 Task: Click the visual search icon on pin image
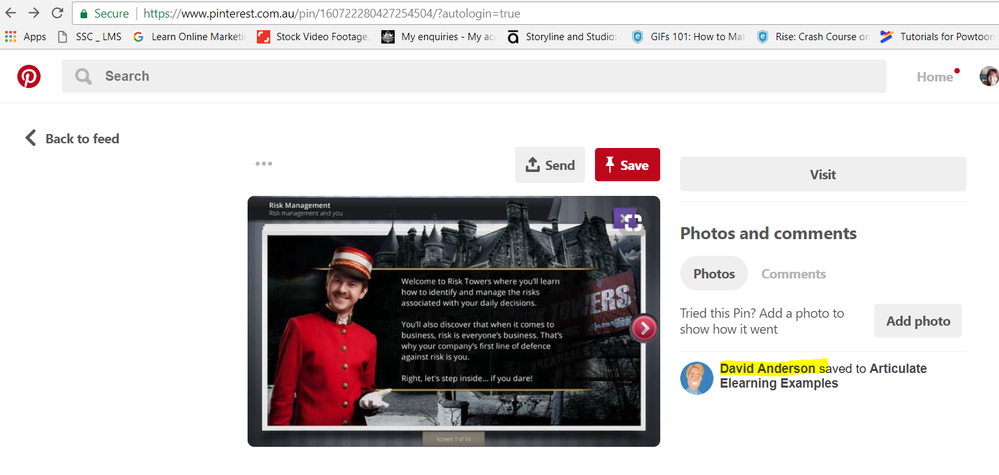628,221
